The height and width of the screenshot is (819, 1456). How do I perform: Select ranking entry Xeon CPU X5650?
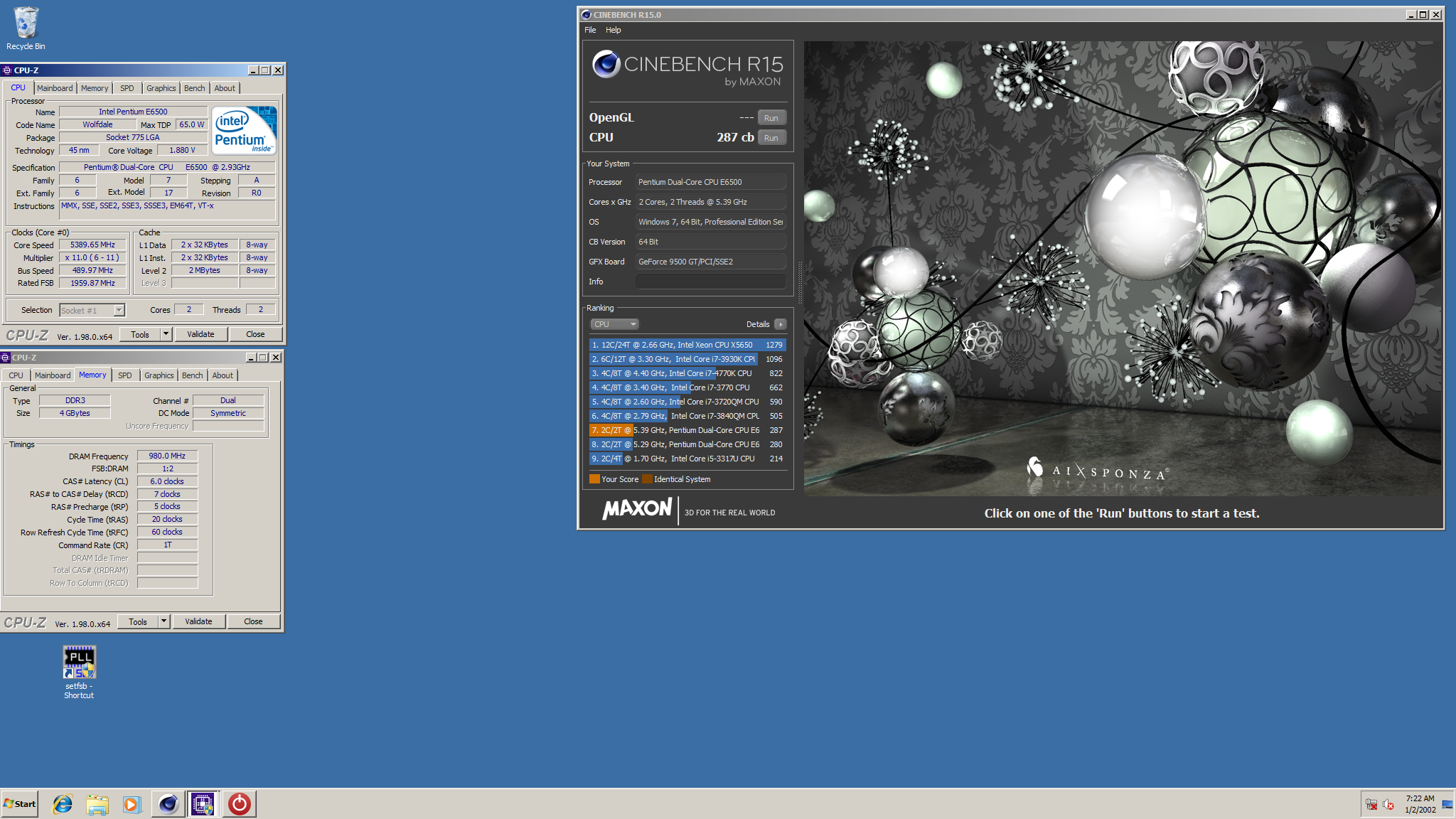coord(687,345)
